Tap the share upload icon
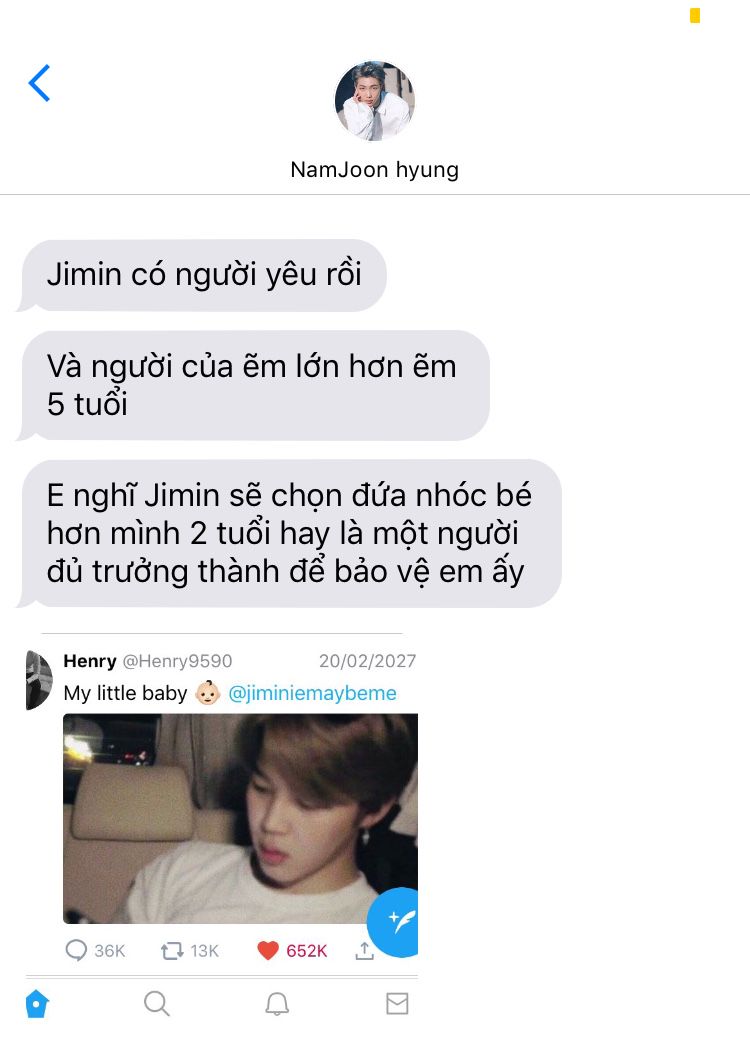750x1044 pixels. point(364,951)
